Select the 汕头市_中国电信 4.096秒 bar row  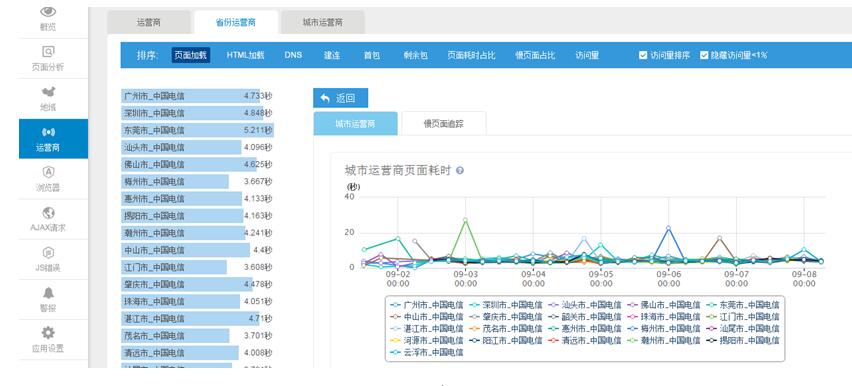[x=197, y=147]
